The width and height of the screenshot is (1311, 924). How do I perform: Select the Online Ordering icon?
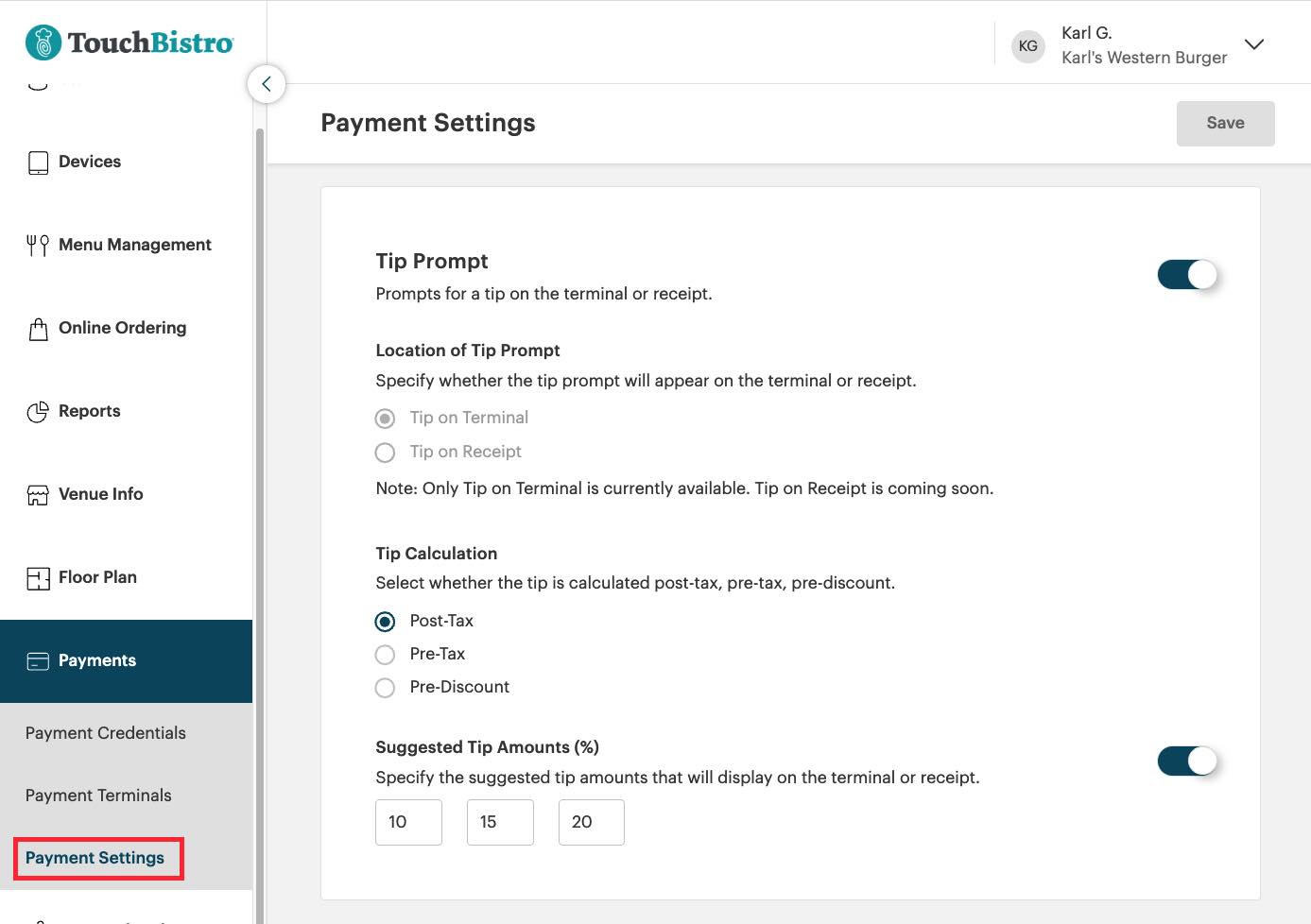pyautogui.click(x=38, y=328)
